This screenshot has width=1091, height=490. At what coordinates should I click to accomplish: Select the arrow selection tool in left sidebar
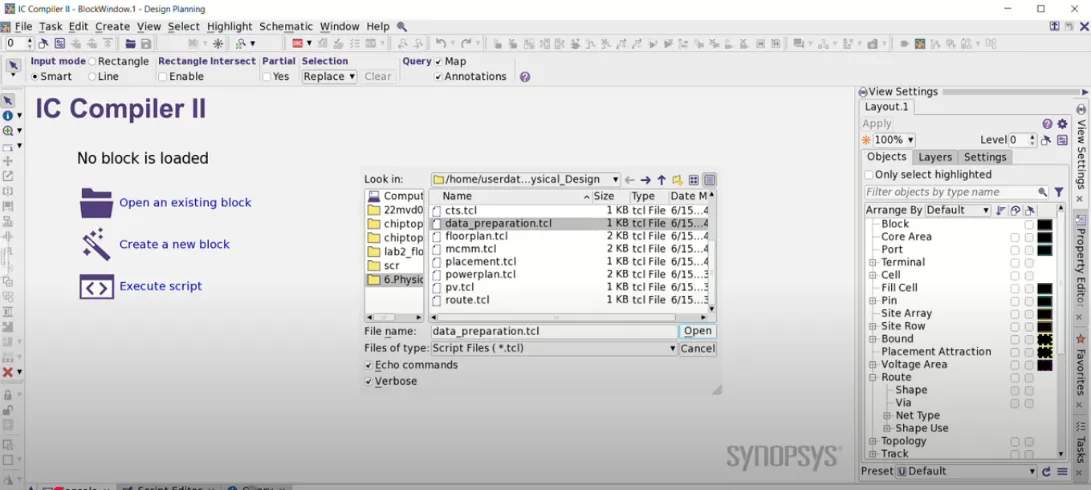8,102
